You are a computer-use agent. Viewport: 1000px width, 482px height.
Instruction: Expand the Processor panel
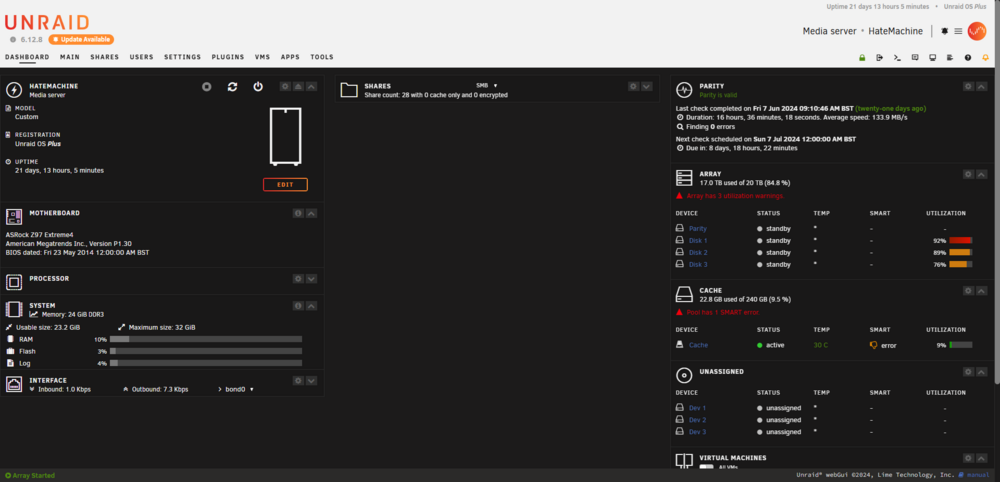click(311, 279)
